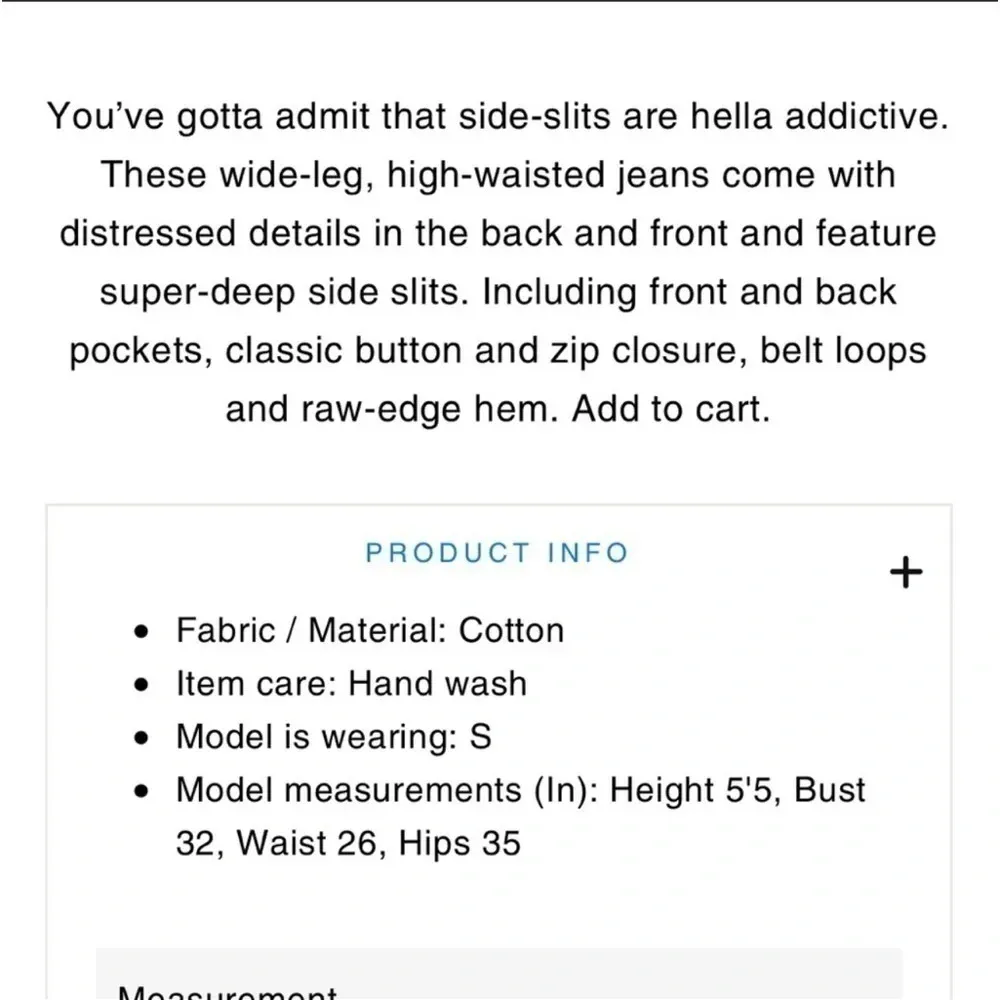Image resolution: width=1000 pixels, height=1000 pixels.
Task: Click the bullet beside Item care
Action: pyautogui.click(x=142, y=686)
